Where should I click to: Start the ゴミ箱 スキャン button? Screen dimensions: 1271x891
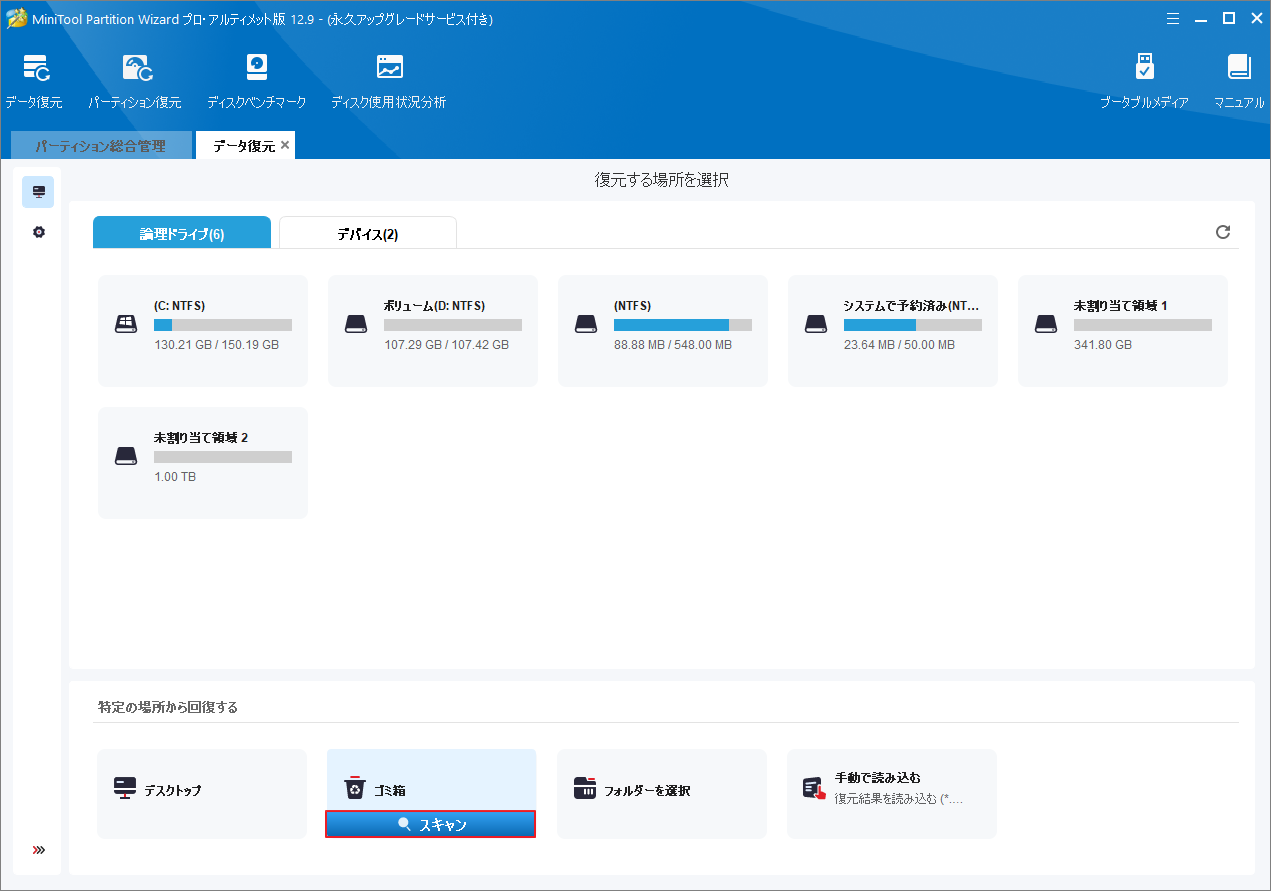tap(431, 824)
